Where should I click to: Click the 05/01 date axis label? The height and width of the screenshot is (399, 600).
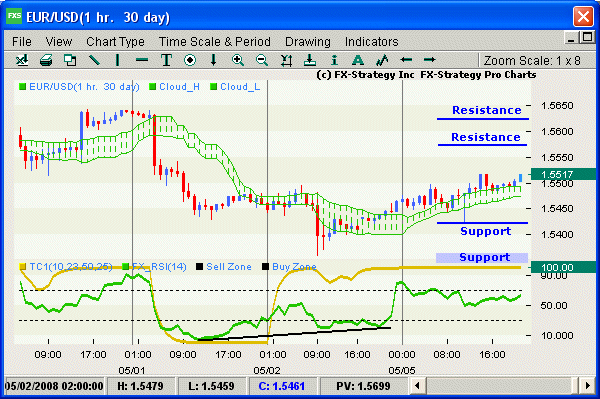tap(132, 370)
